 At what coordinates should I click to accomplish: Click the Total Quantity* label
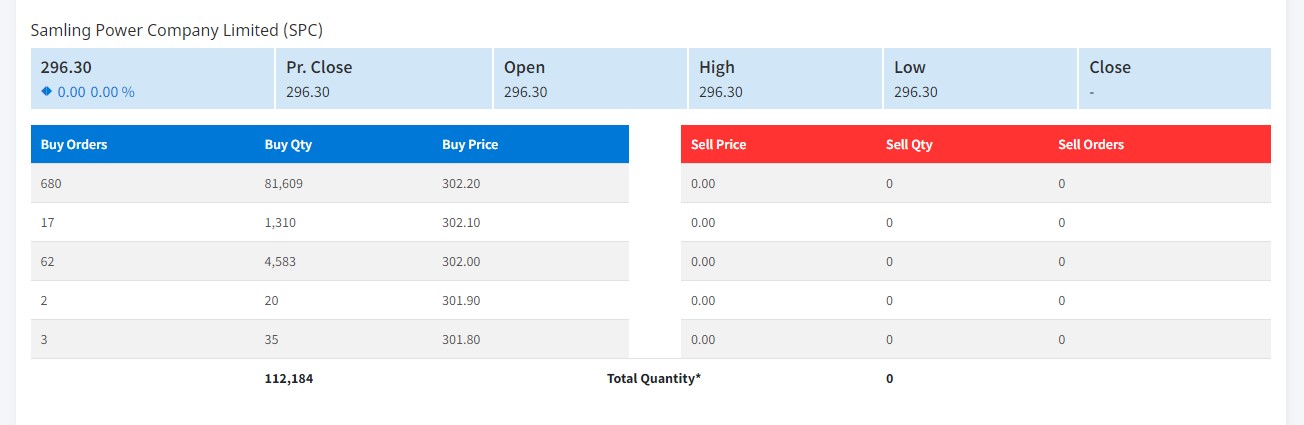[654, 379]
